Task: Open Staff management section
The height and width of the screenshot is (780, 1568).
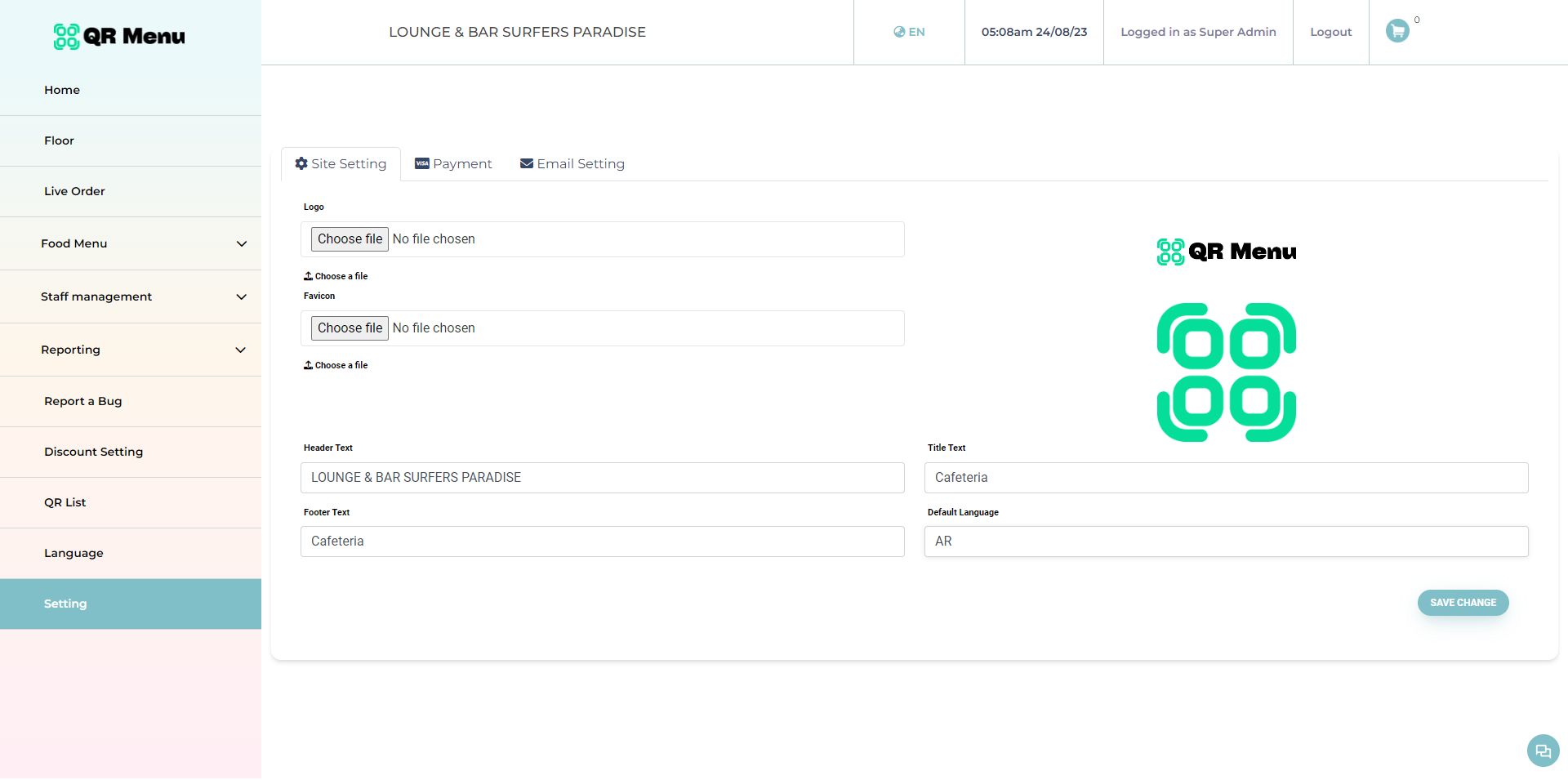Action: (x=131, y=296)
